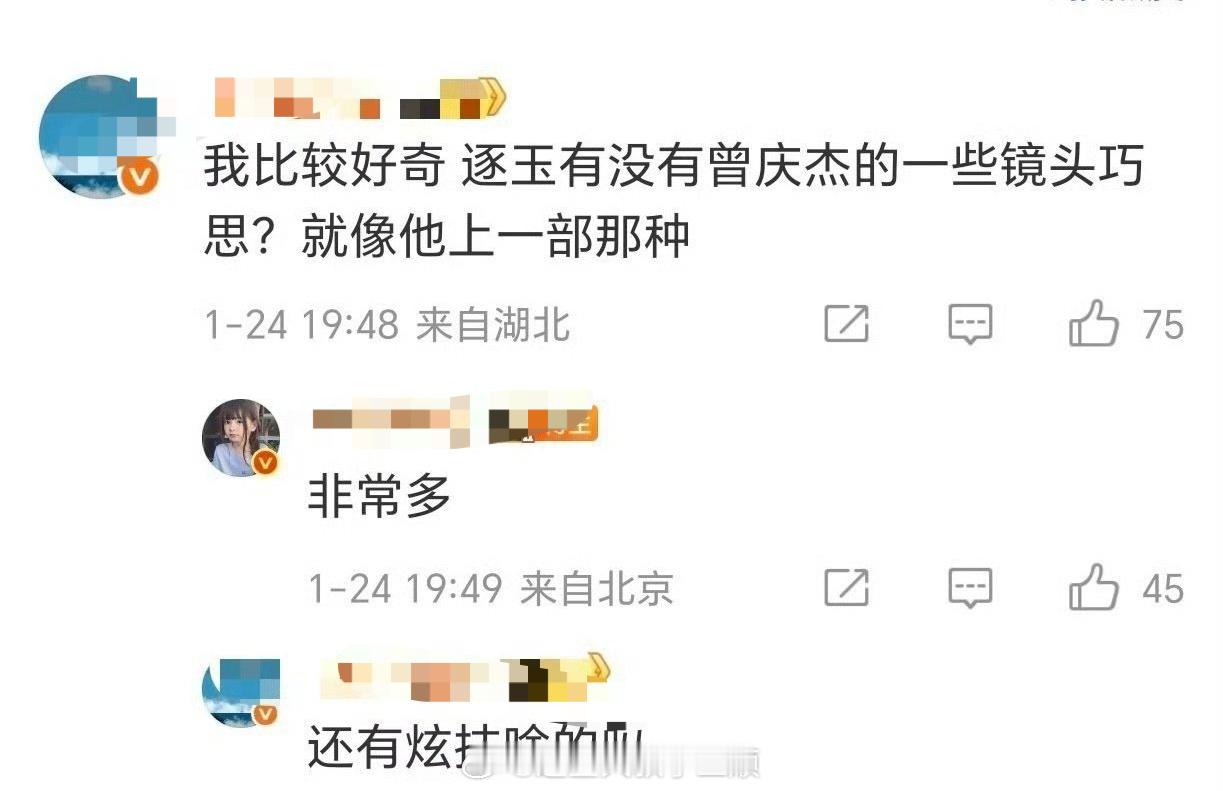
Task: Tap the verified V badge on the girl avatar
Action: tap(265, 463)
